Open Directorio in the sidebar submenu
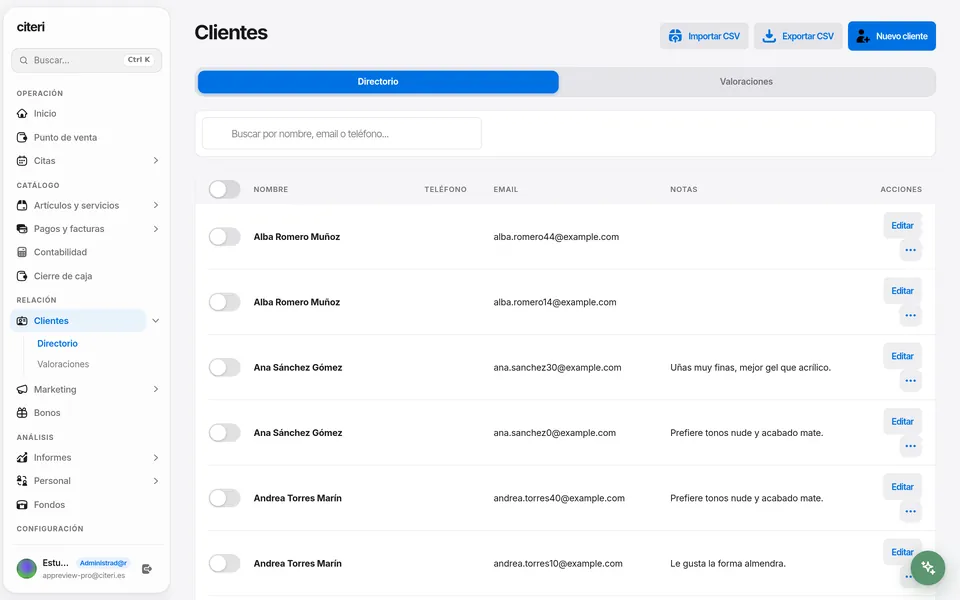Viewport: 960px width, 600px height. (x=58, y=343)
